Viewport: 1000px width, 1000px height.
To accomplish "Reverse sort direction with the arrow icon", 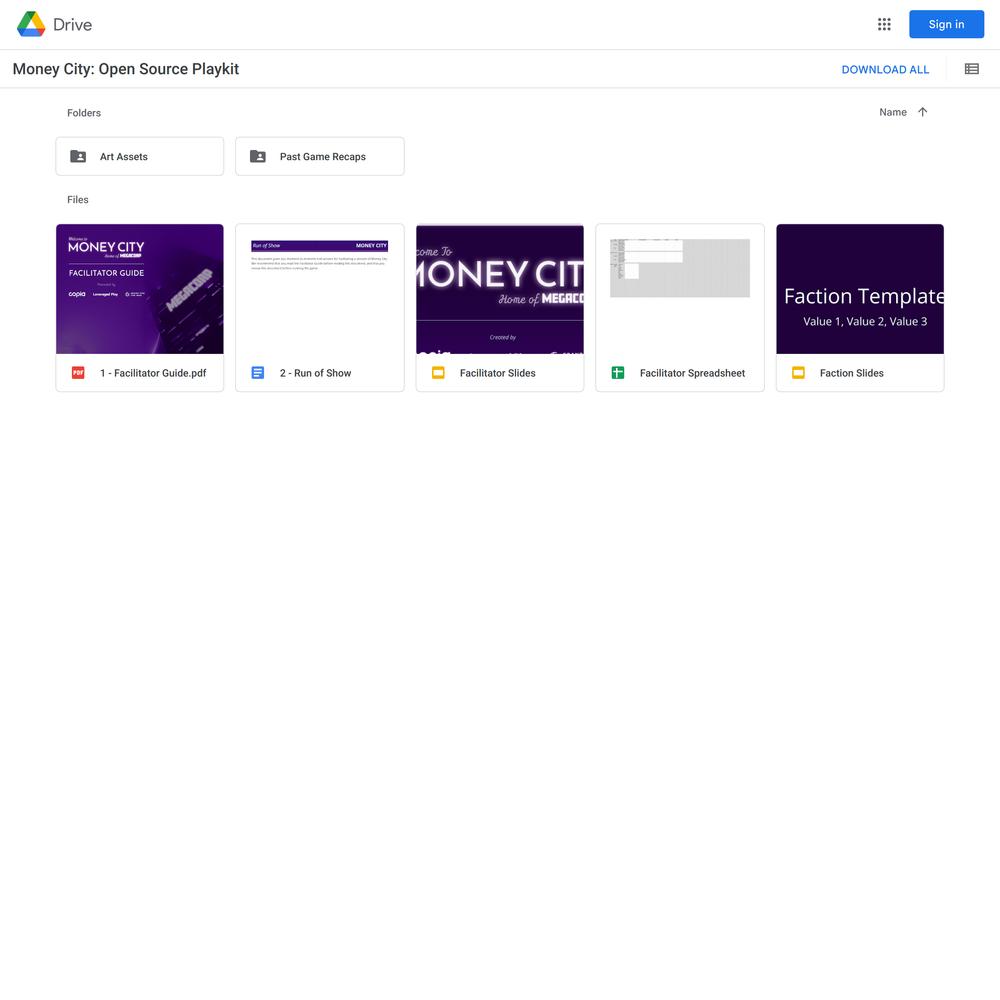I will pyautogui.click(x=922, y=112).
